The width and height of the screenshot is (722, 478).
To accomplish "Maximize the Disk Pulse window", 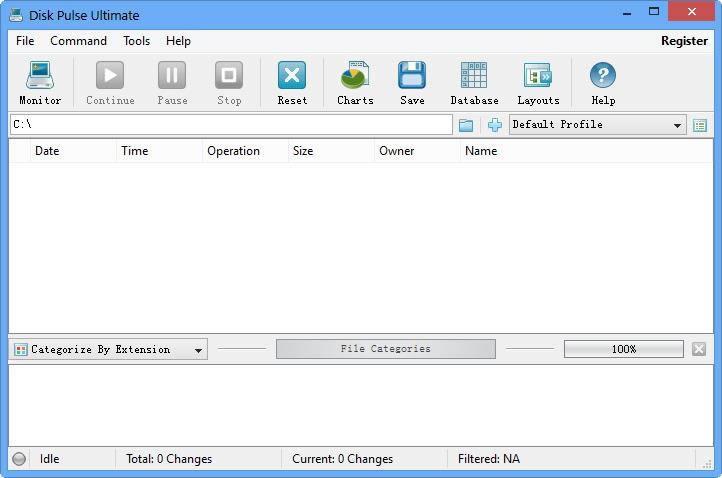I will (653, 12).
